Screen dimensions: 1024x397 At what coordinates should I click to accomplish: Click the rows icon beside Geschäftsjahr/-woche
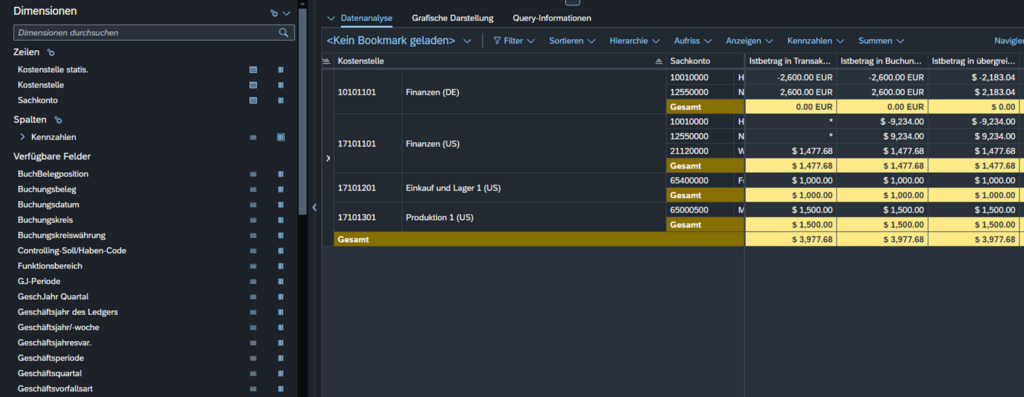pyautogui.click(x=253, y=328)
